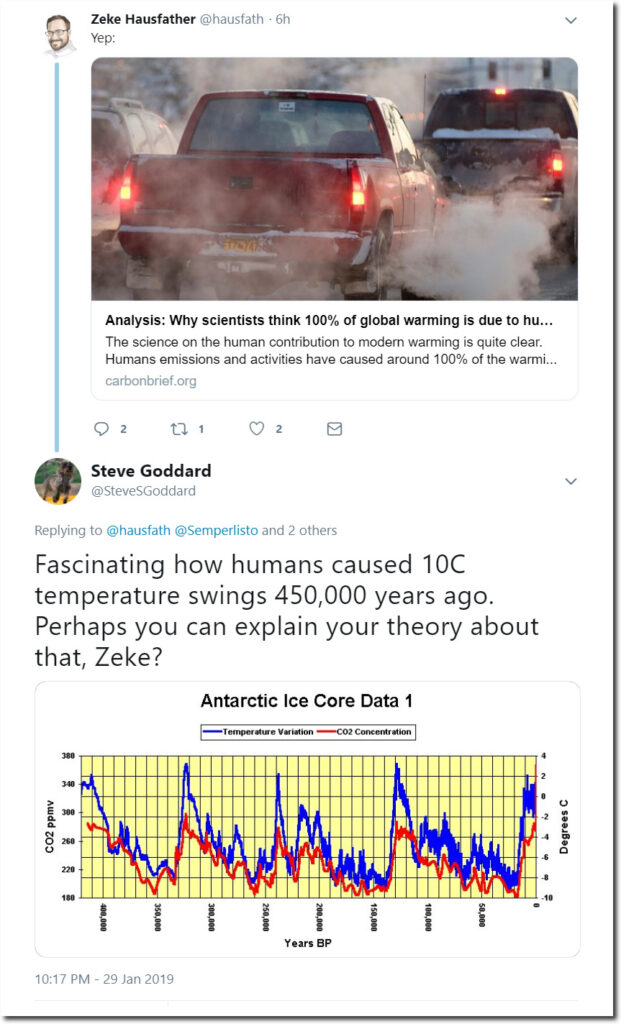The width and height of the screenshot is (621, 1024).
Task: Open the @hausfath reply mention link
Action: coord(138,530)
